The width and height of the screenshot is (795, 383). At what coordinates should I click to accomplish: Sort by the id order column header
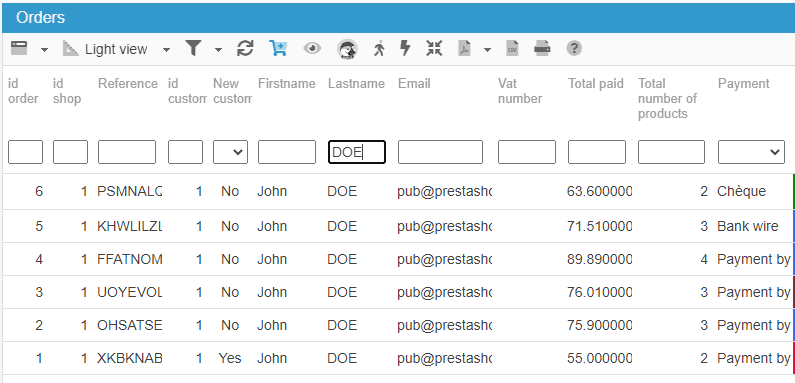click(23, 91)
